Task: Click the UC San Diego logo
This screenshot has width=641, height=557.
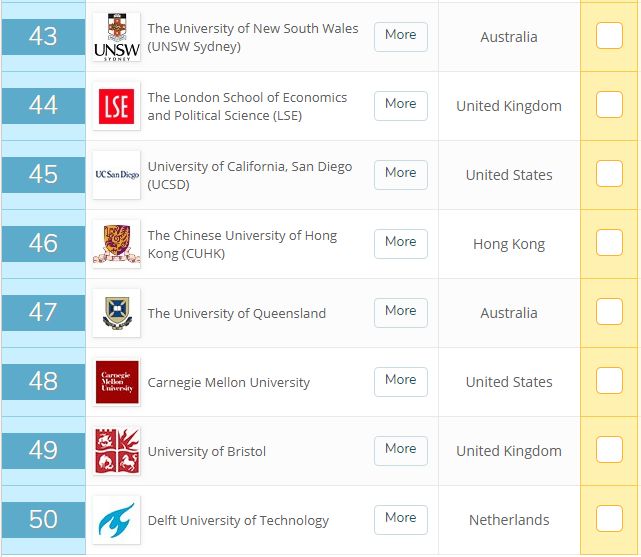Action: (x=116, y=175)
